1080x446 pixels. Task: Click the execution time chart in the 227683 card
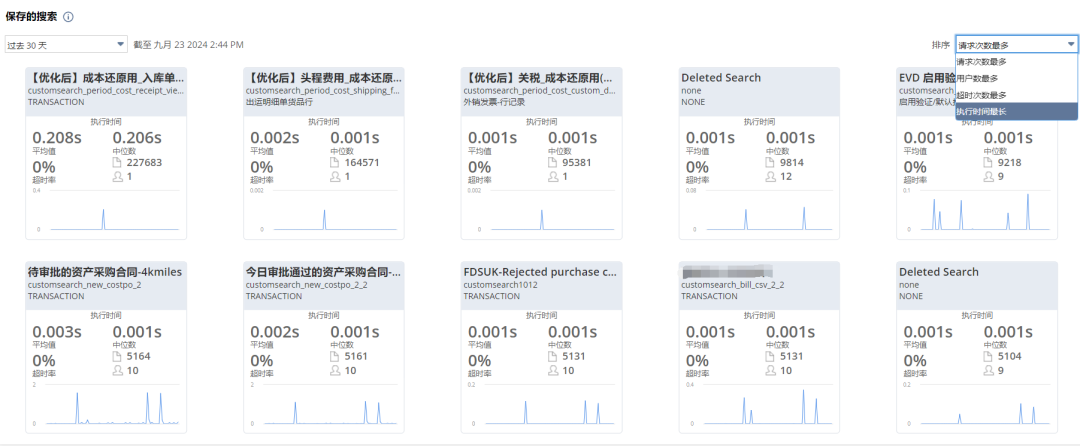point(106,210)
